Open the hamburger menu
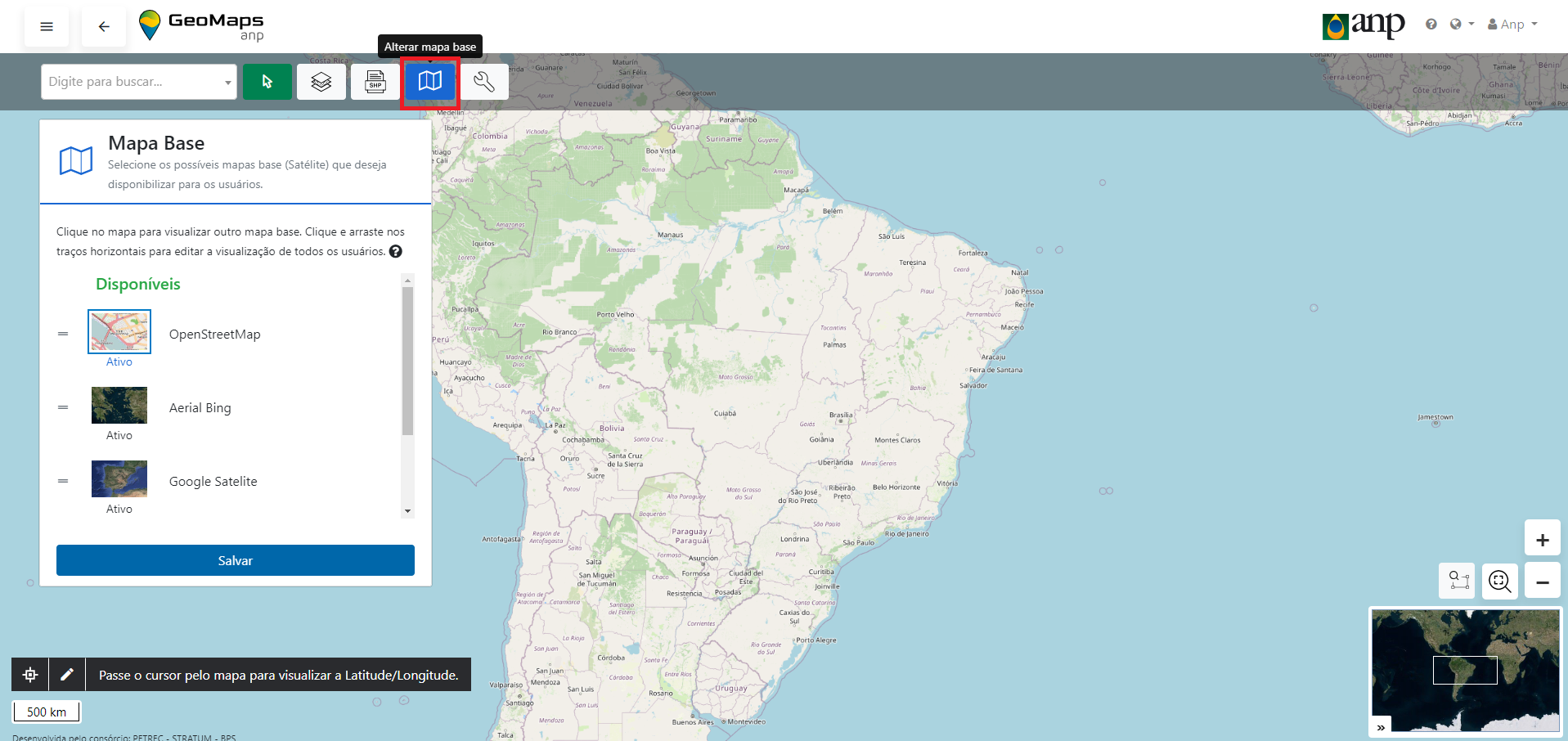Viewport: 1568px width, 741px height. pyautogui.click(x=47, y=27)
